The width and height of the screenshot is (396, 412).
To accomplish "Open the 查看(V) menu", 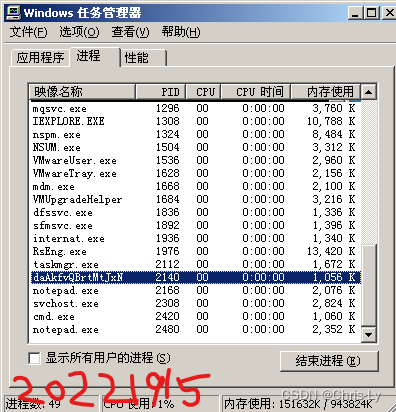I will [x=130, y=32].
